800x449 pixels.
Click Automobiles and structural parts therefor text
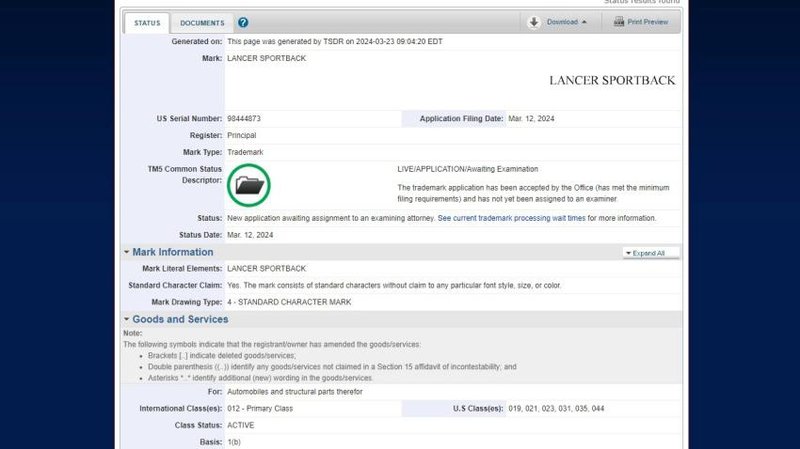(295, 392)
